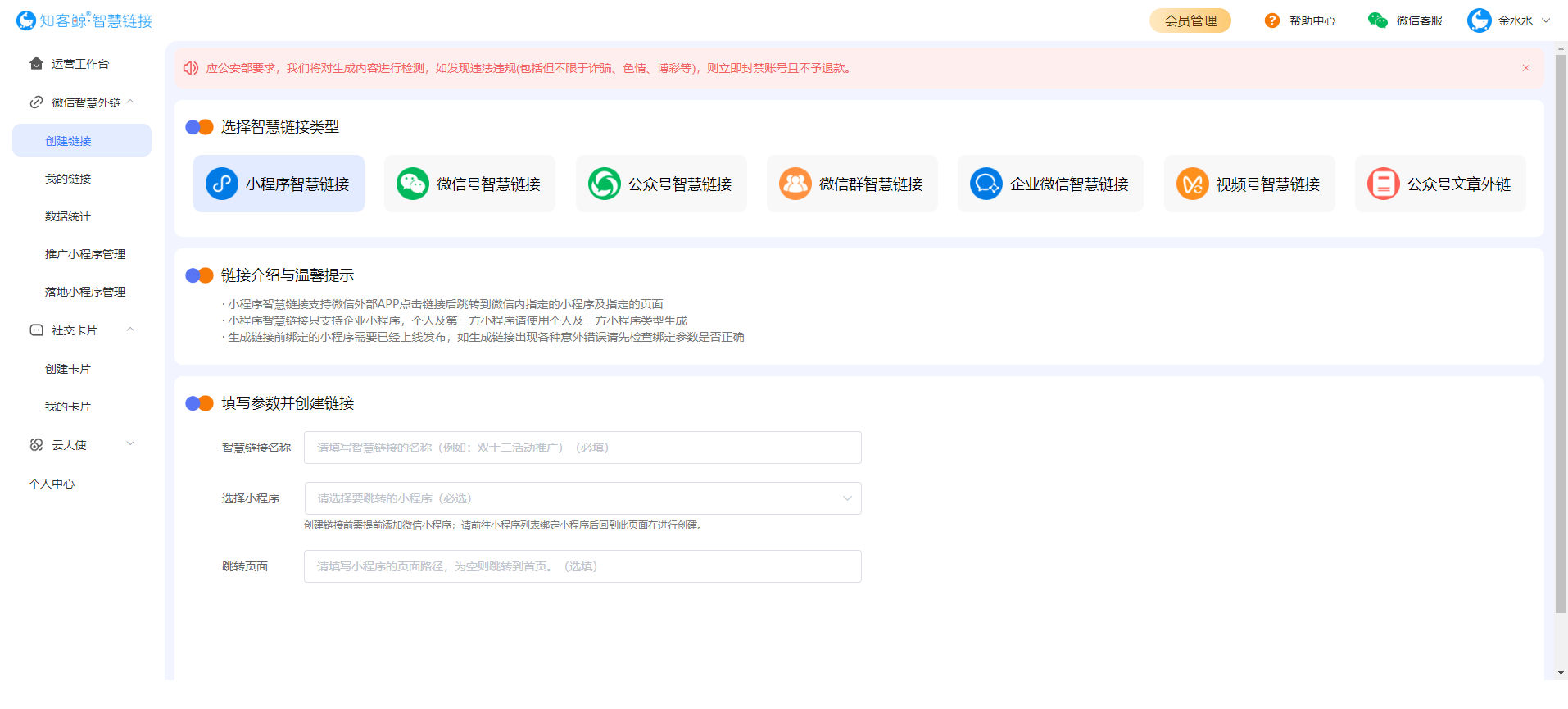
Task: Pick the 微信群智慧链接 orange group icon
Action: (x=795, y=184)
